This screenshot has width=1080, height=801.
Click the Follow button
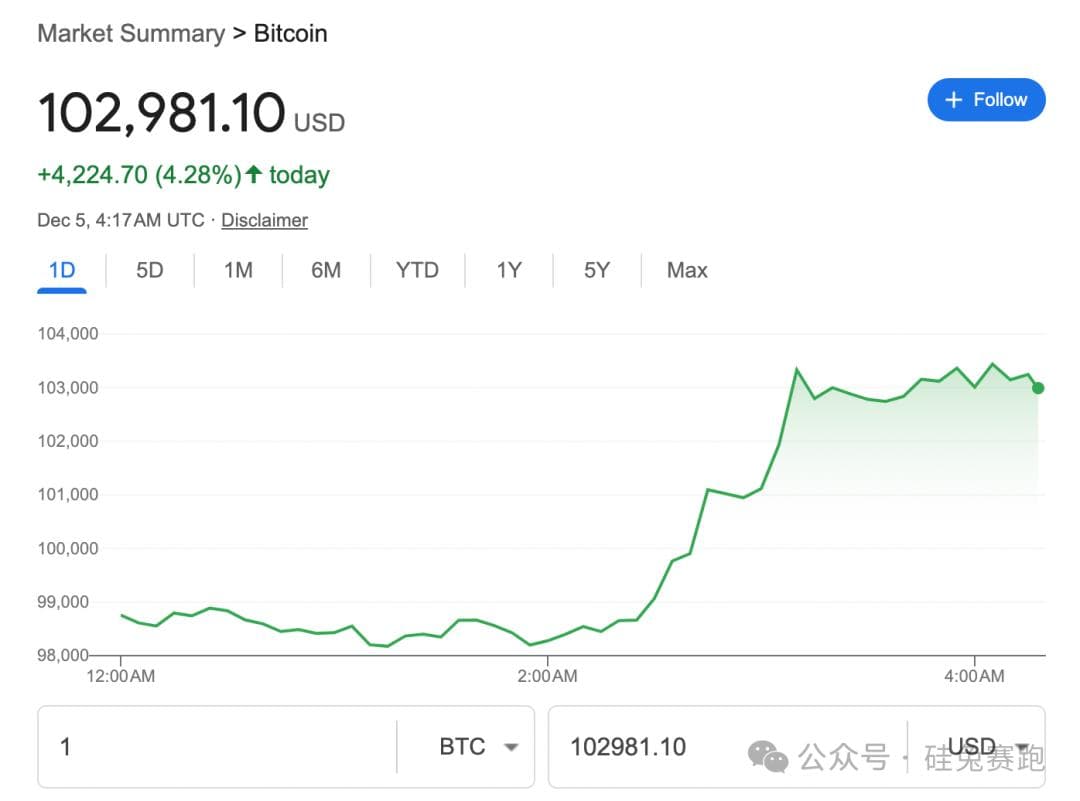click(x=986, y=100)
